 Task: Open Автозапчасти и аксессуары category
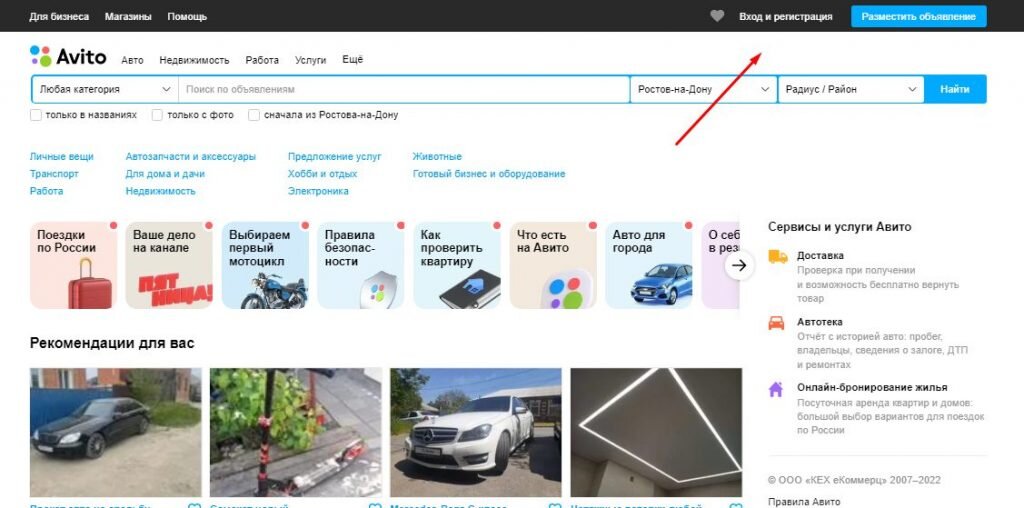click(191, 157)
